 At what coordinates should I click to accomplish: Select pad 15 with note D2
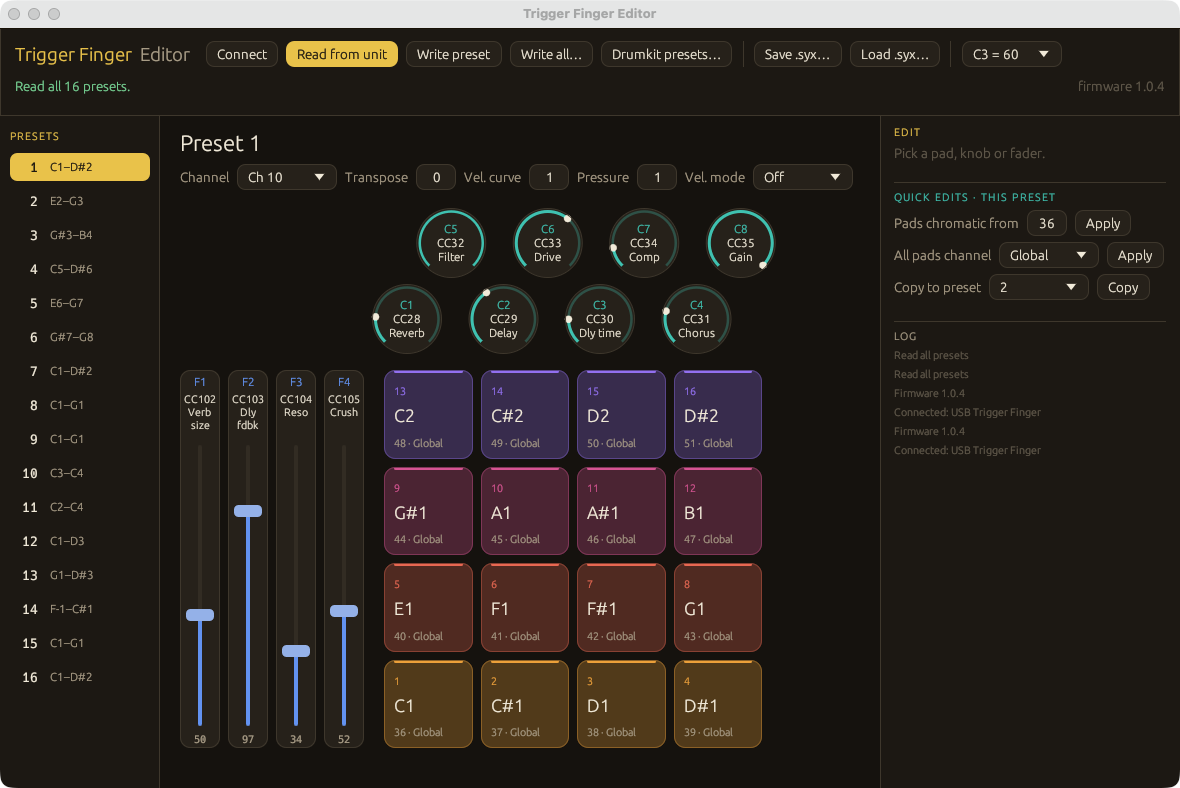tap(621, 415)
